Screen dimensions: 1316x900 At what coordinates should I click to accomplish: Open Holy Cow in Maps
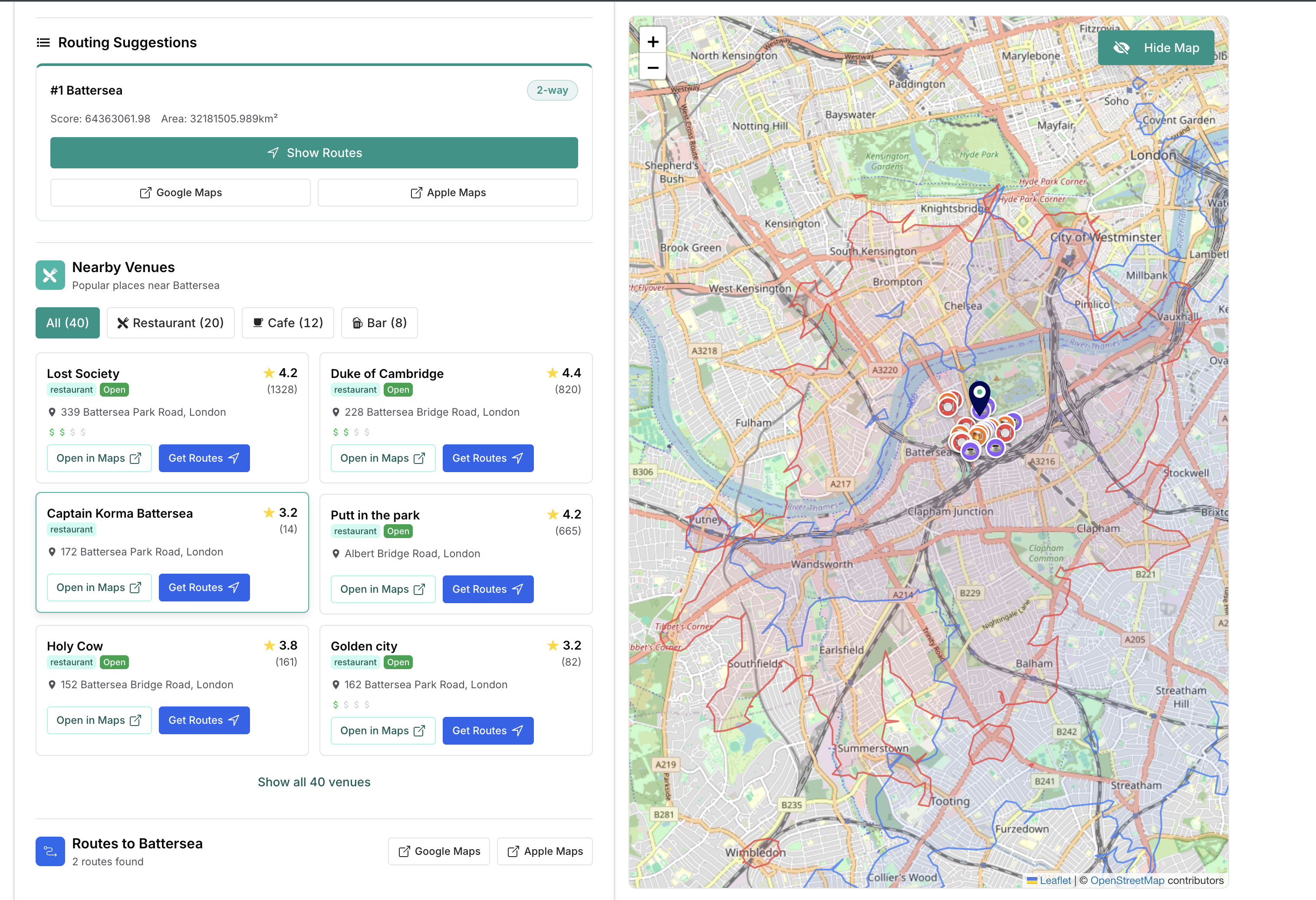[x=99, y=720]
